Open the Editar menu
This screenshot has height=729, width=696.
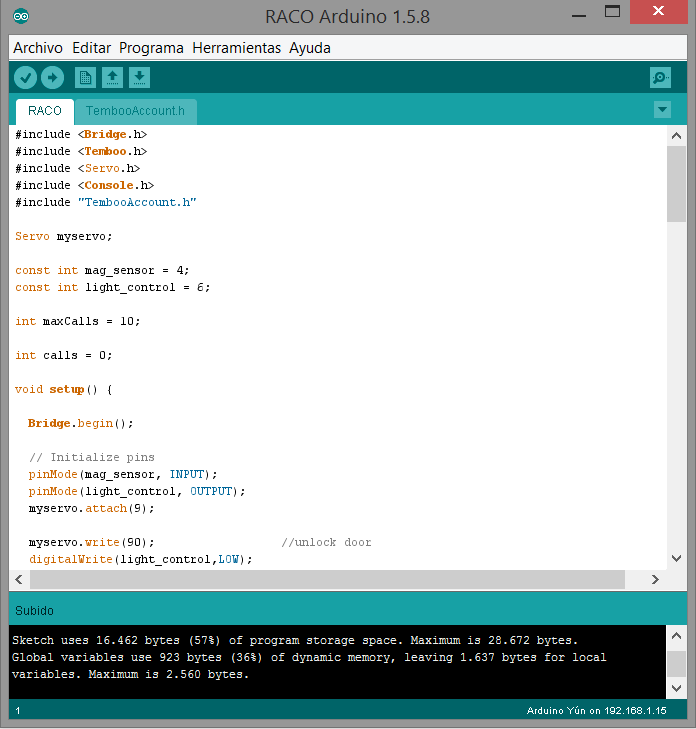coord(92,48)
